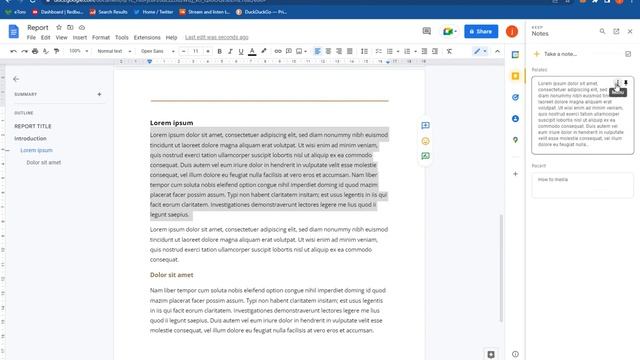Image resolution: width=640 pixels, height=360 pixels.
Task: Decrease the indent
Action: point(424,51)
